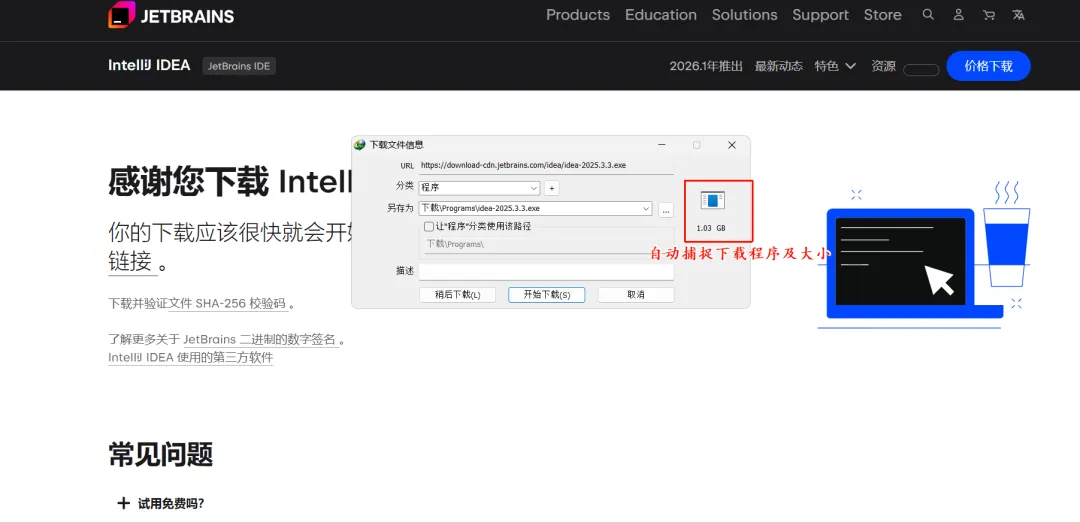Open the Education menu

pyautogui.click(x=661, y=14)
